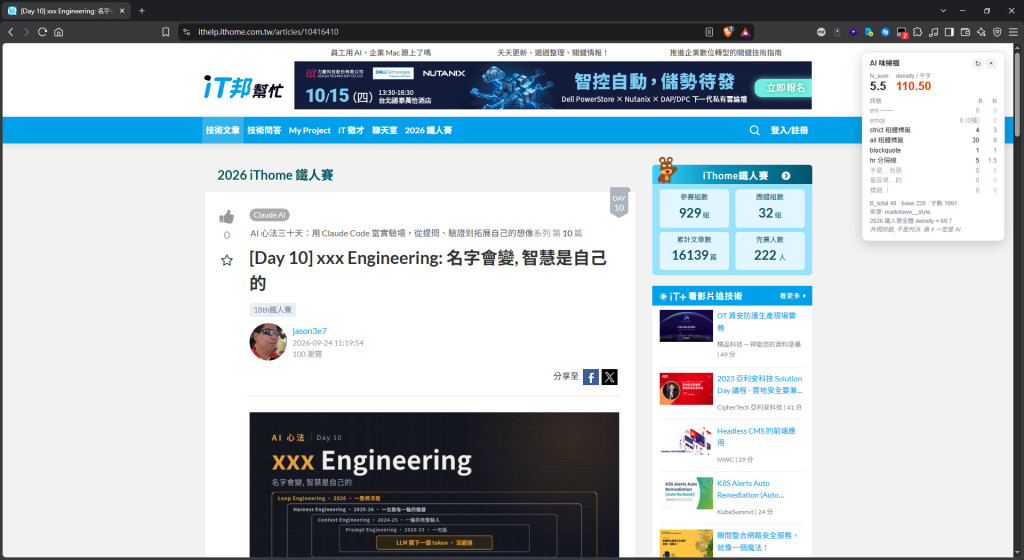The height and width of the screenshot is (560, 1024).
Task: Open OT 資安防護生產現場實務 video link
Action: 757,321
